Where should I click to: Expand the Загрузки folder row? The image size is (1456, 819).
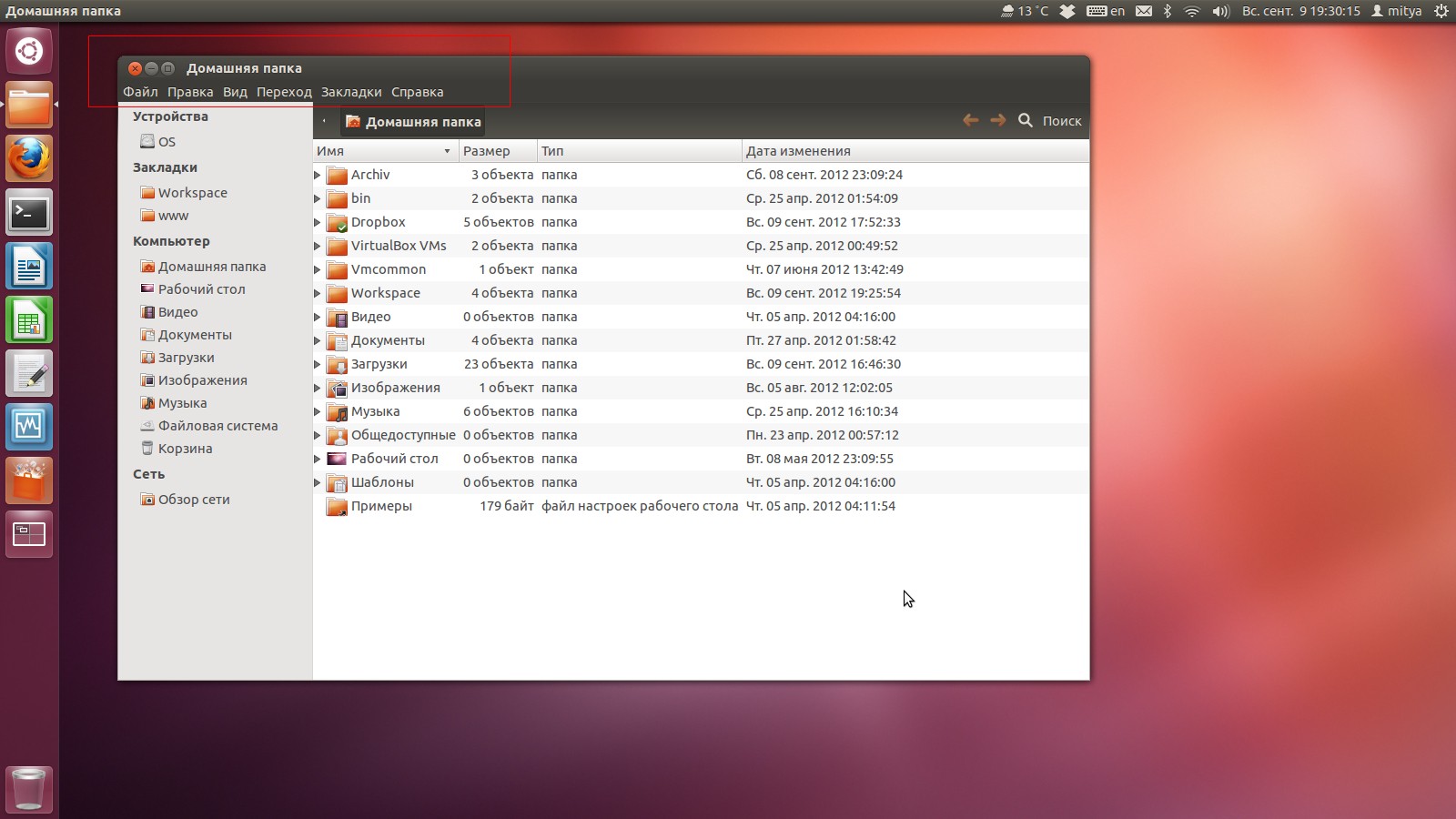tap(318, 364)
